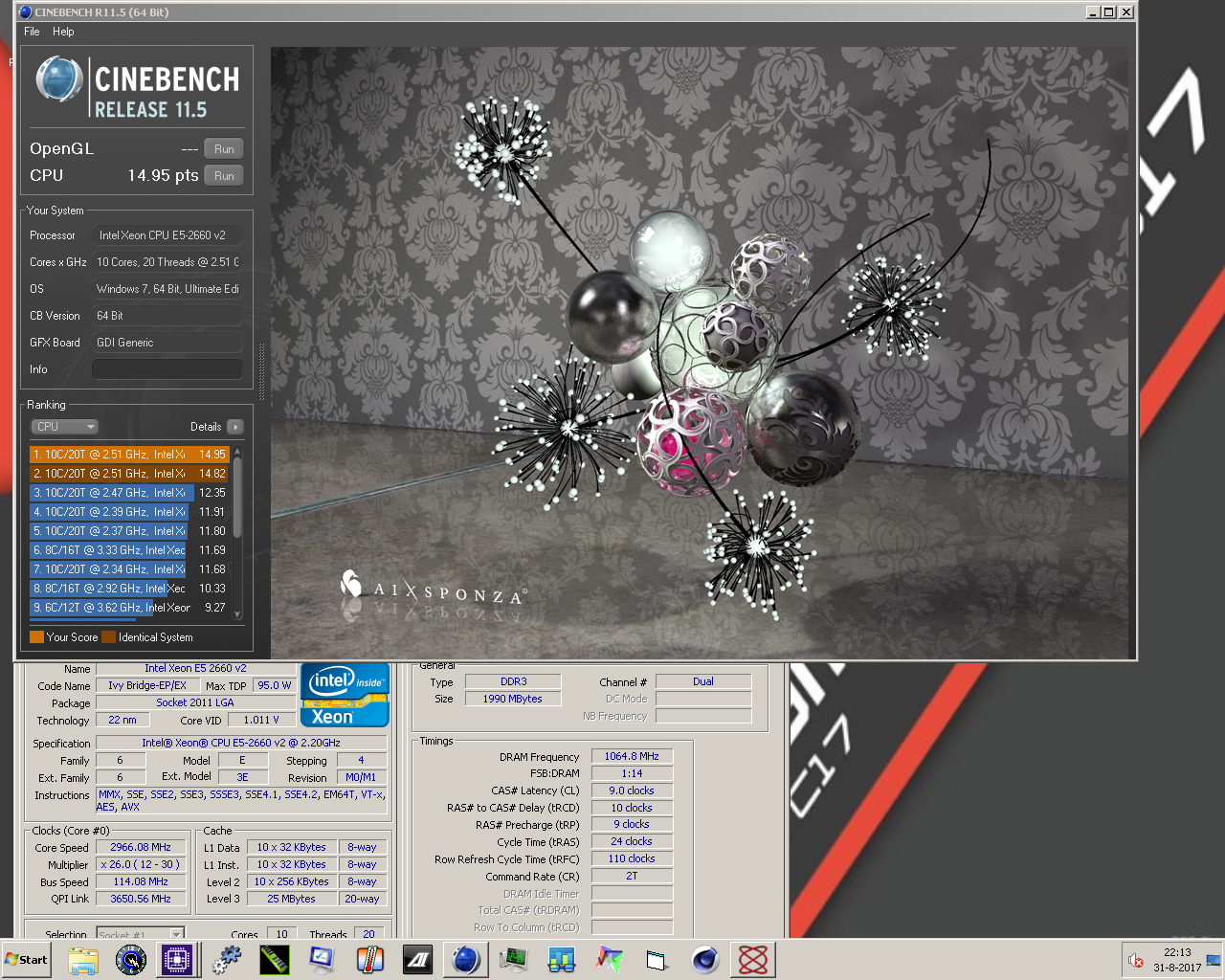The width and height of the screenshot is (1225, 980).
Task: Run the OpenGL benchmark
Action: pos(224,149)
